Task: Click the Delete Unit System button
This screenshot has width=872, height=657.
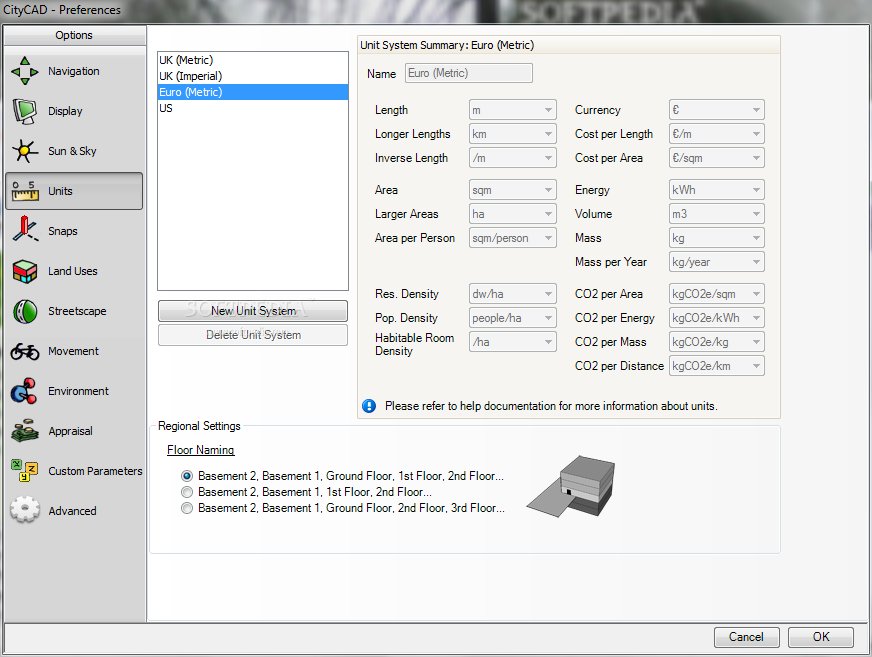Action: (253, 335)
